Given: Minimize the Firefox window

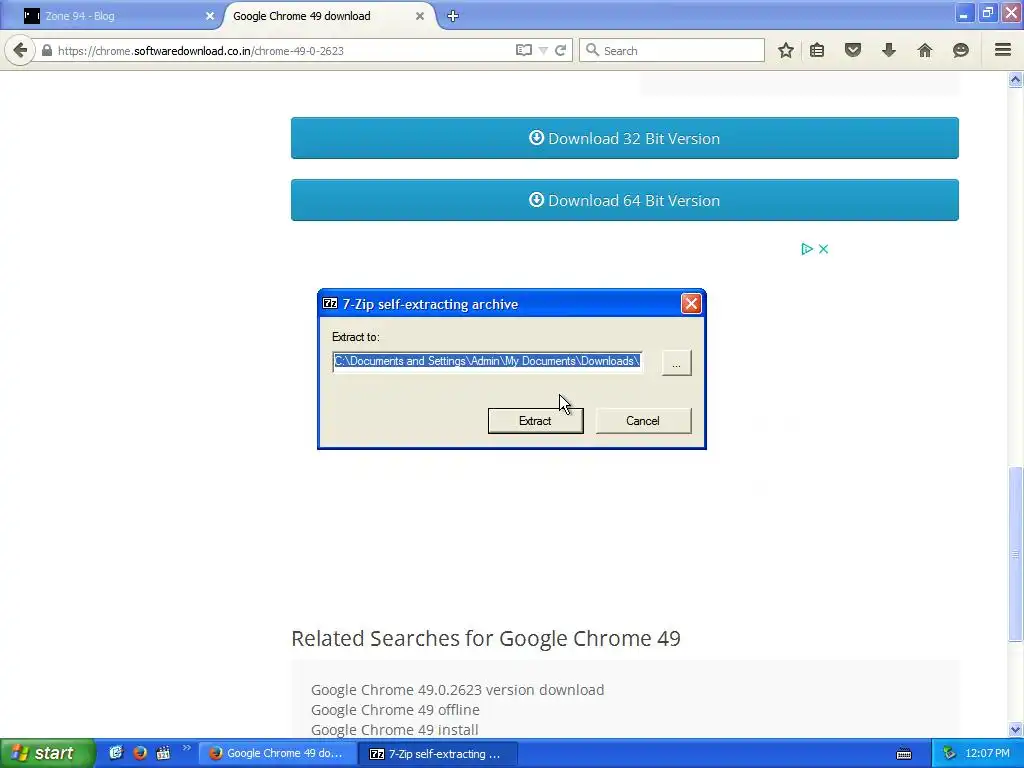Looking at the screenshot, I should 963,13.
